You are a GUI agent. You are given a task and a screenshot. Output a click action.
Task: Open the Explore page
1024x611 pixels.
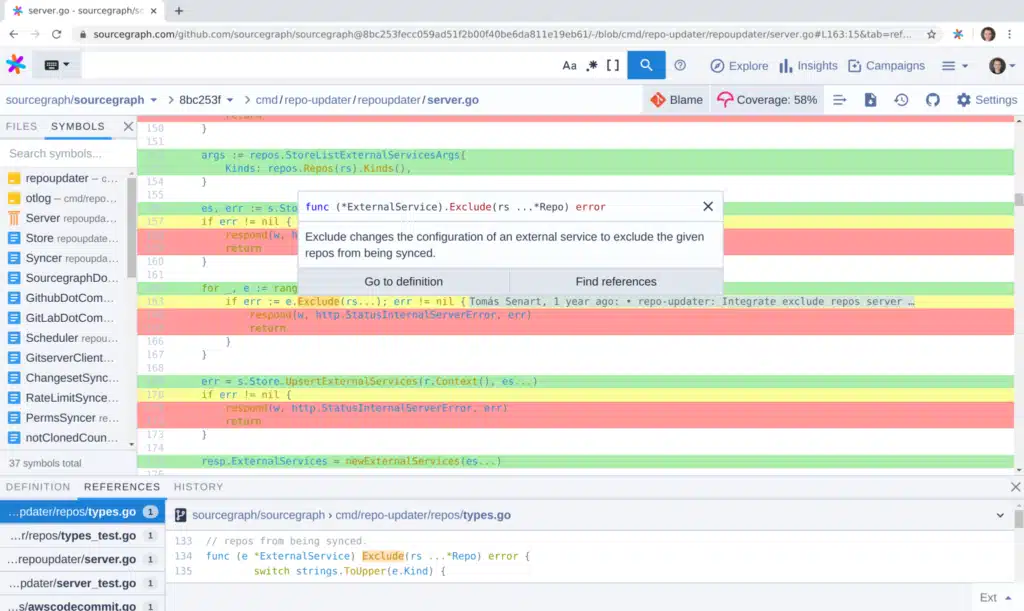738,65
